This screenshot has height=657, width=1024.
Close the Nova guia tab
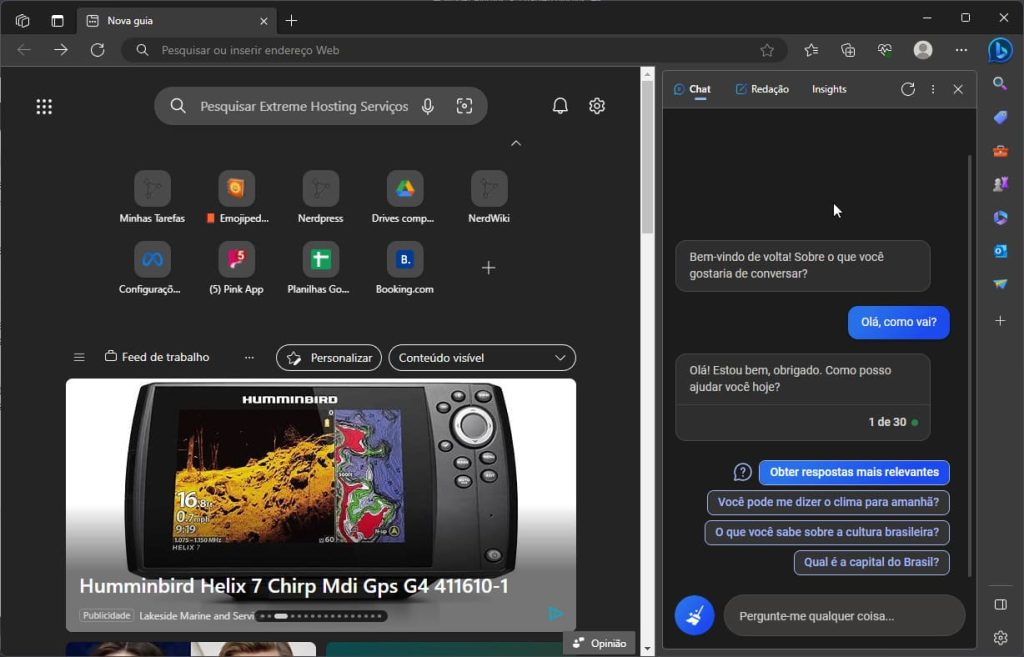click(x=264, y=21)
